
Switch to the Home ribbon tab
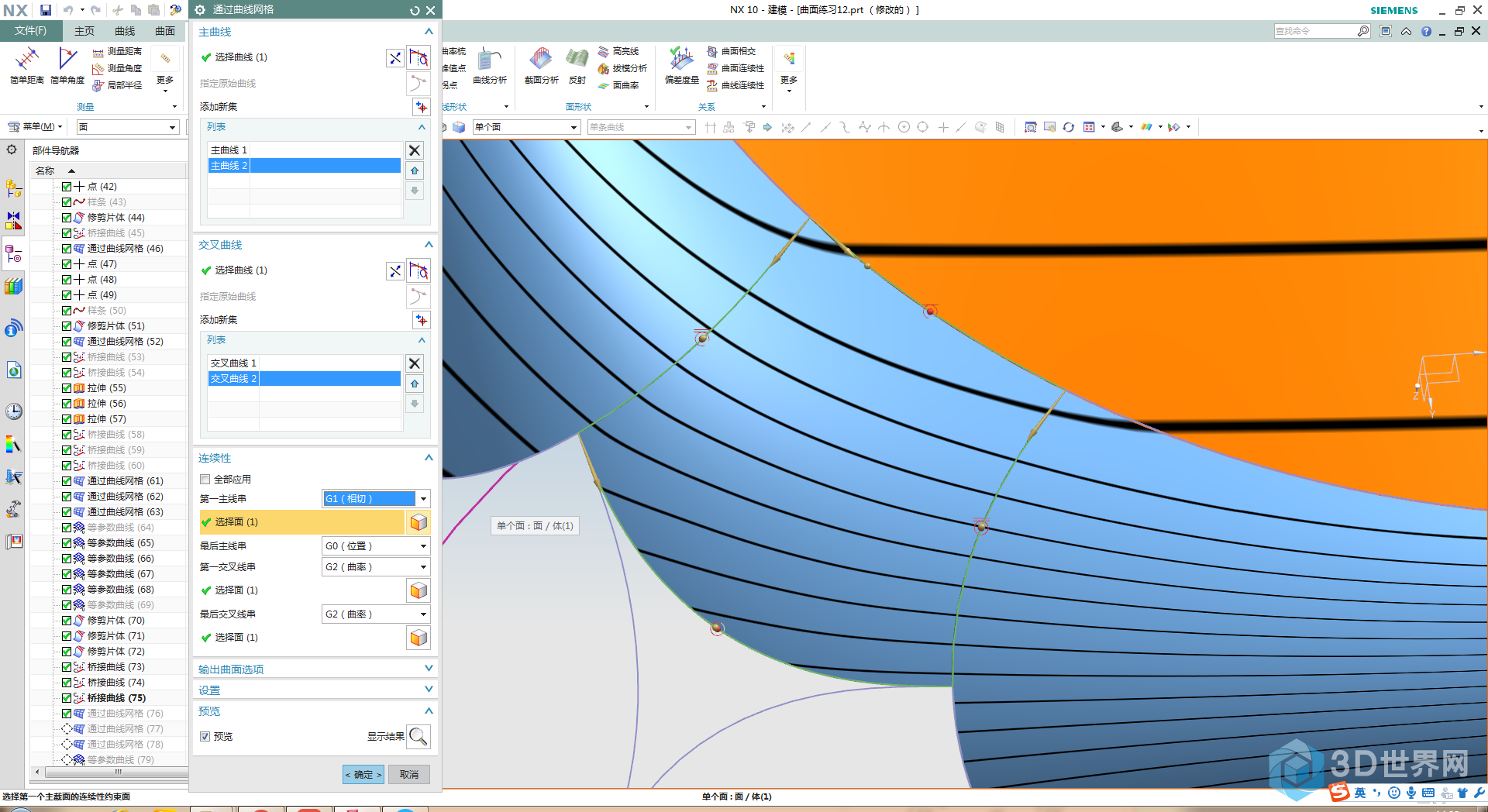coord(84,31)
